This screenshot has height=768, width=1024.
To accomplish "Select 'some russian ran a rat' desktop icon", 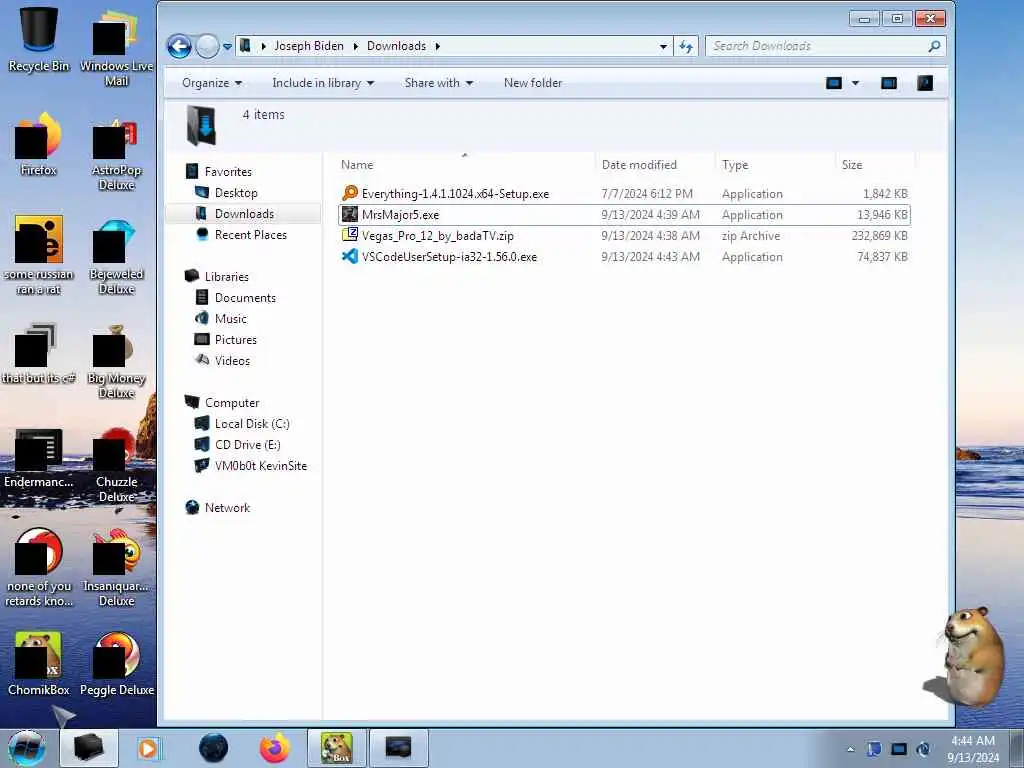I will 39,255.
